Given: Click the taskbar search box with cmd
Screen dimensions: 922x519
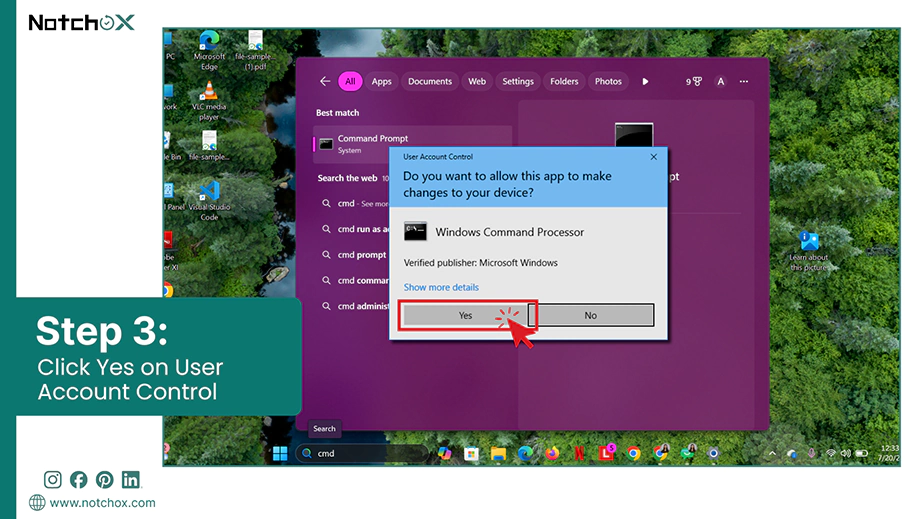Looking at the screenshot, I should point(362,453).
